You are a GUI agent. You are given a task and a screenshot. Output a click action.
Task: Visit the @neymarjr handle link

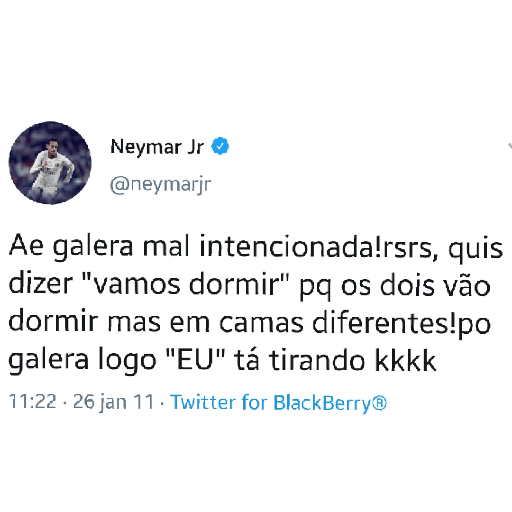[x=160, y=184]
